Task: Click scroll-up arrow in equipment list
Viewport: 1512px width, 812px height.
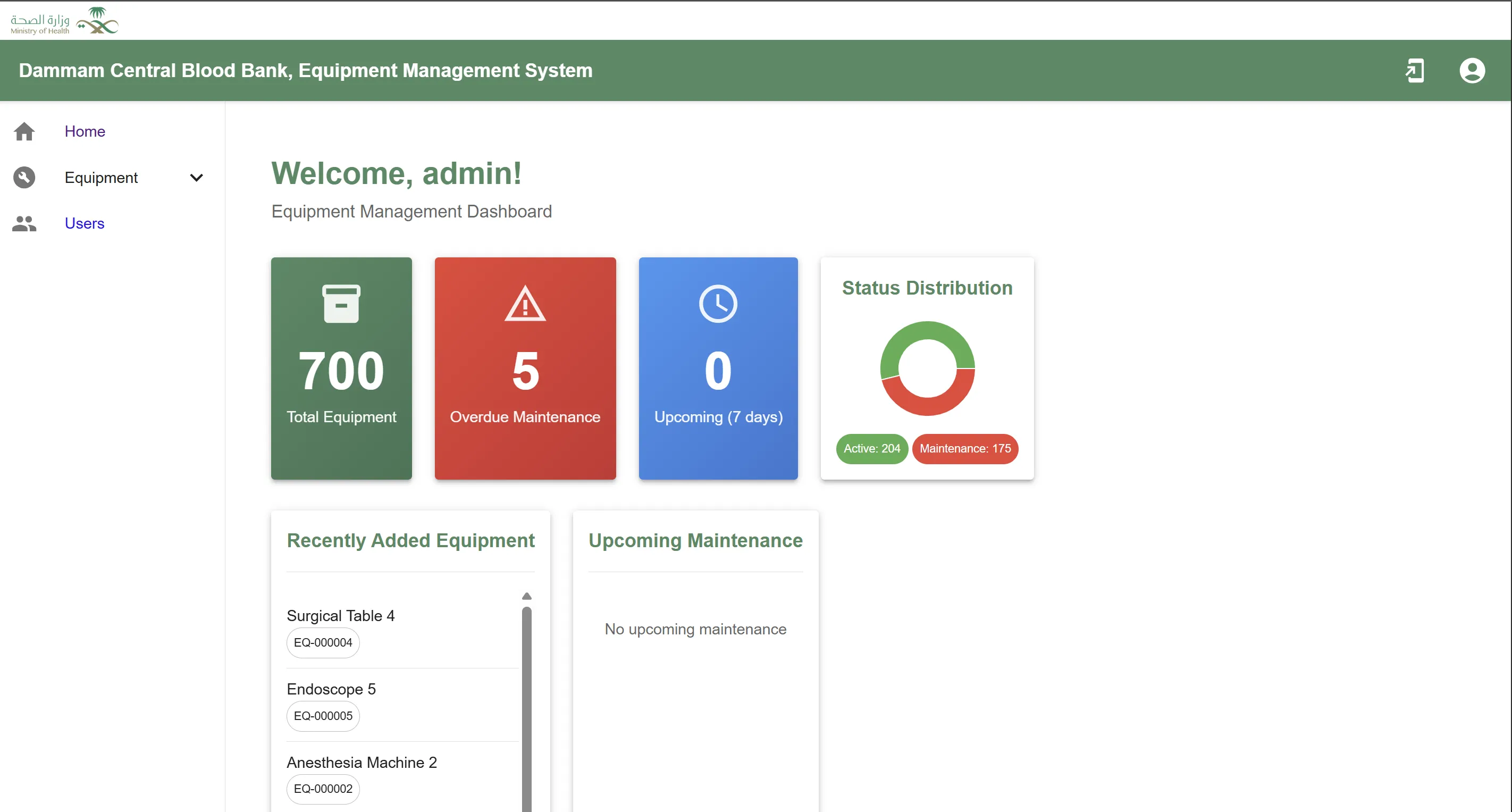Action: (526, 596)
